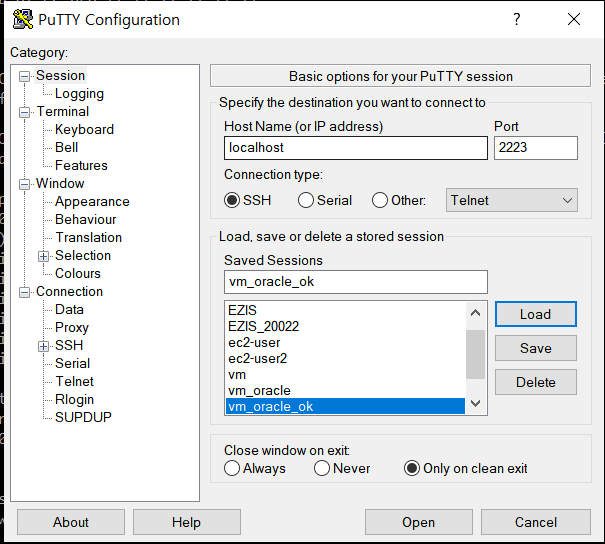605x544 pixels.
Task: Open the Proxy settings category
Action: (x=72, y=328)
